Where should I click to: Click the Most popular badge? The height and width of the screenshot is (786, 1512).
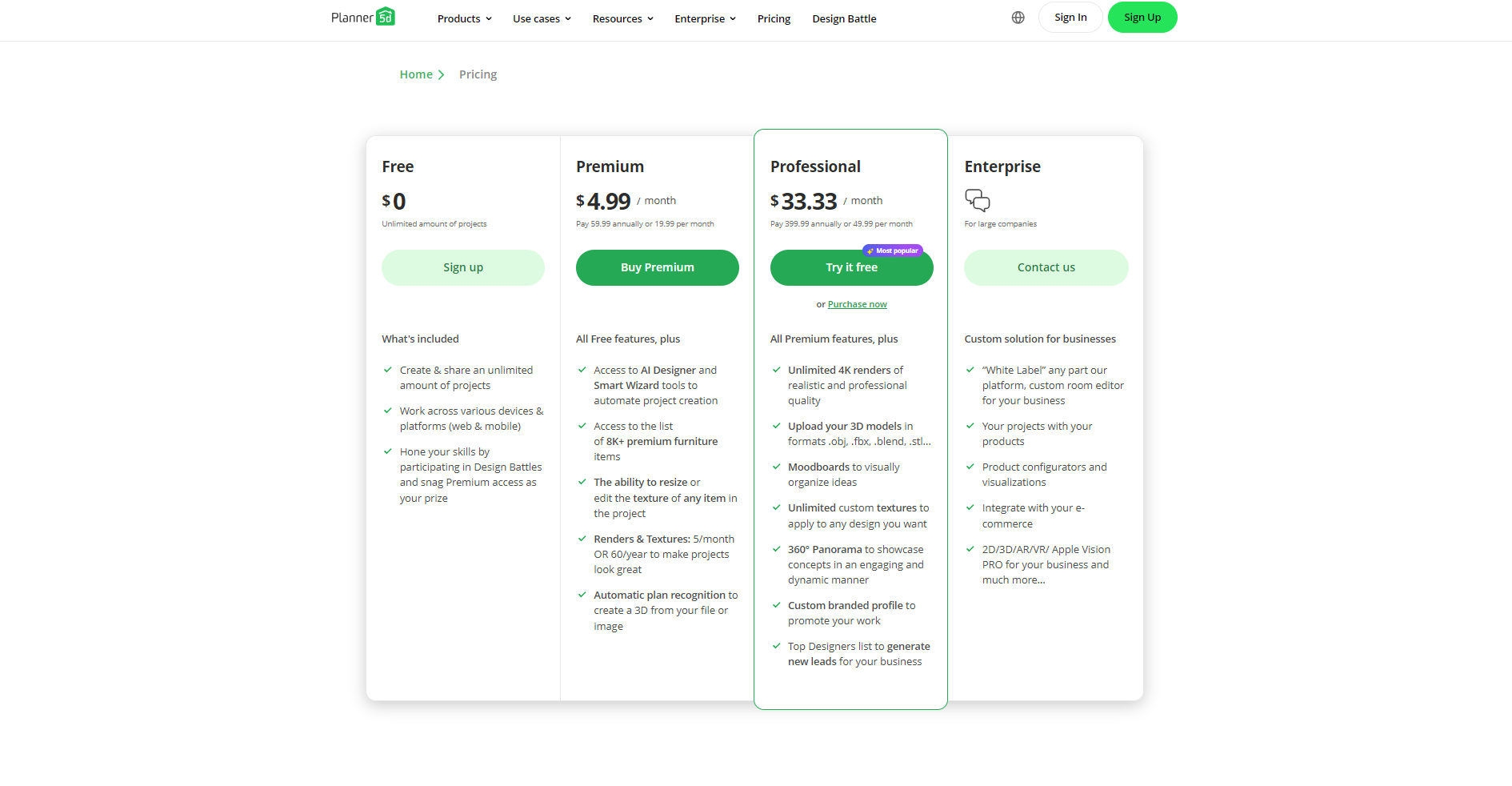[893, 251]
